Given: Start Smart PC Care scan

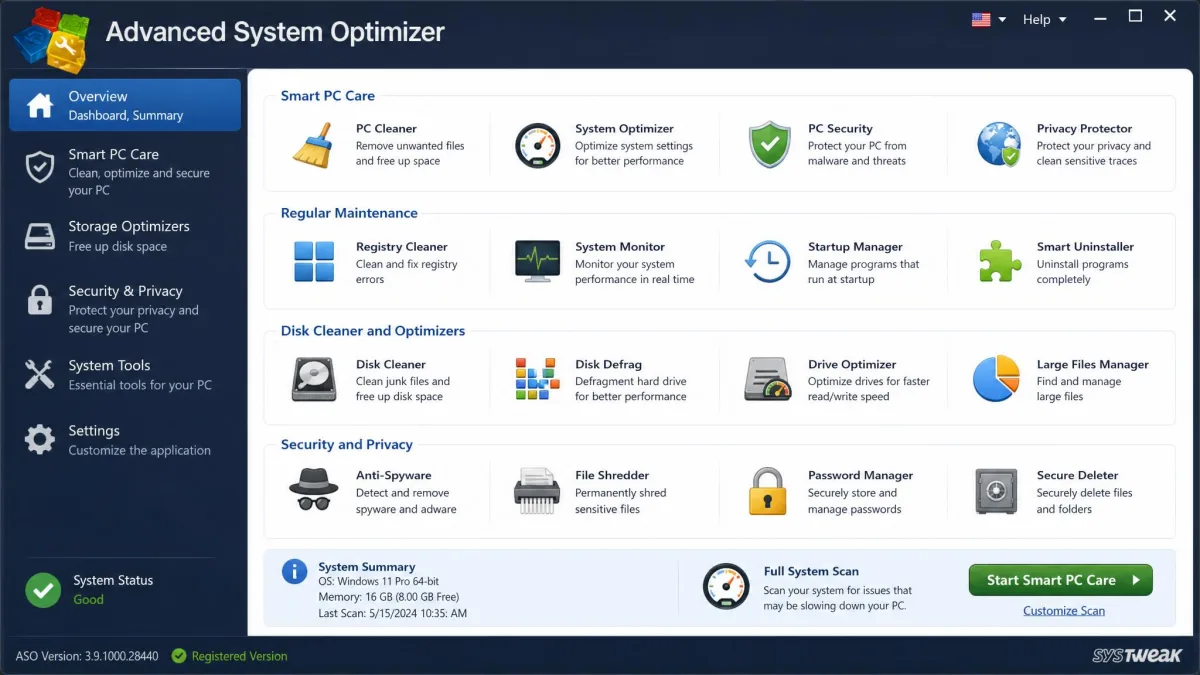Looking at the screenshot, I should click(1060, 580).
